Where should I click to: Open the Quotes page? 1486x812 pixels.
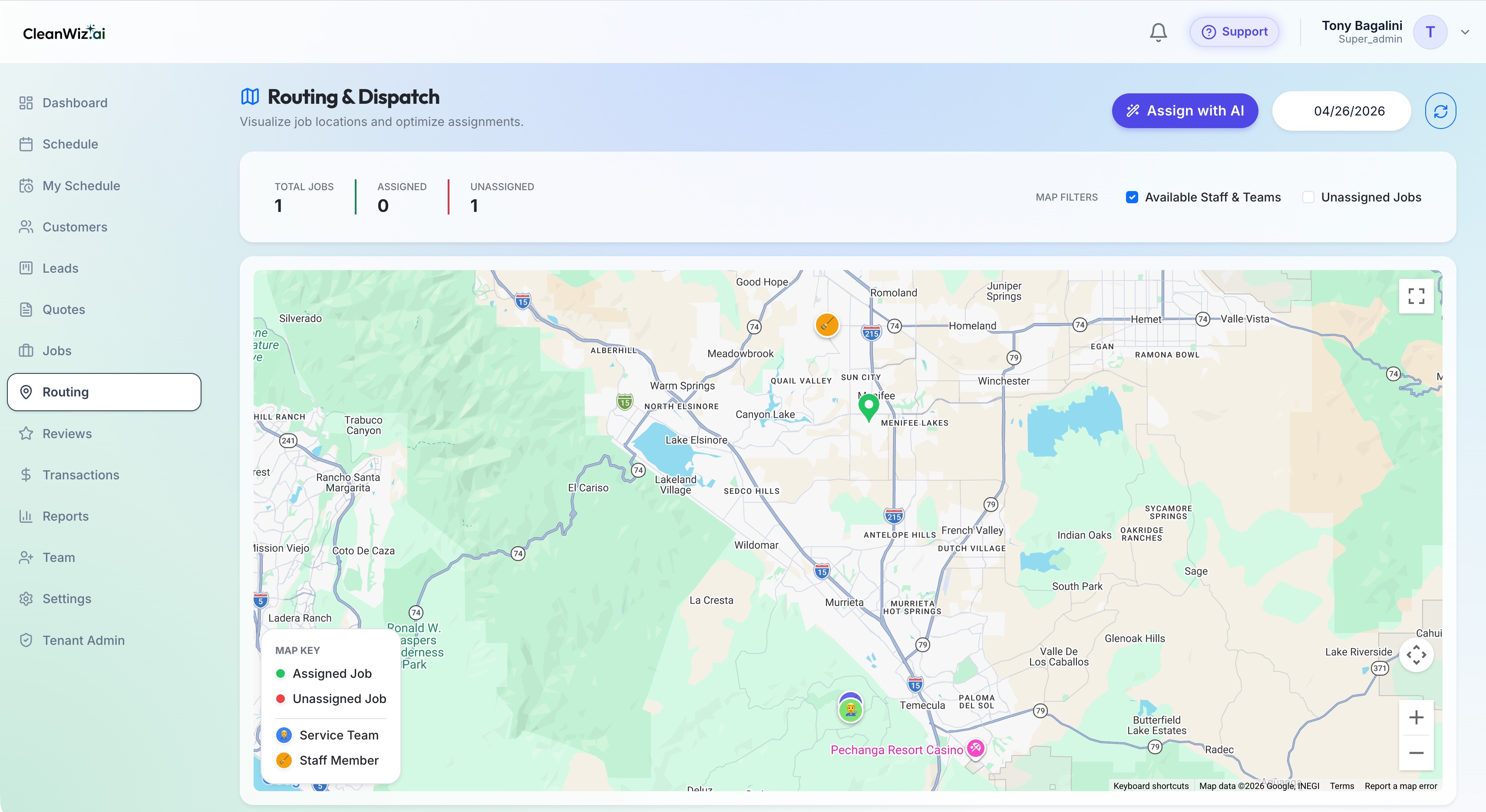coord(104,310)
